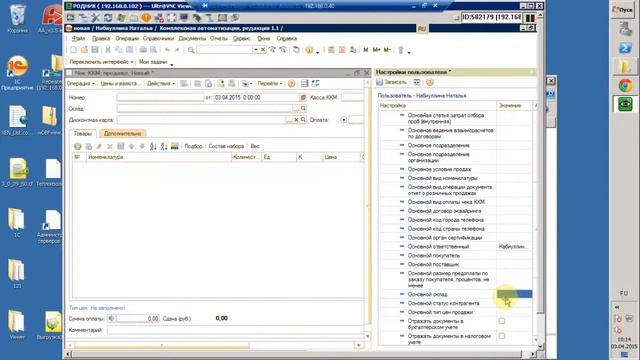Click the barcode scan icon in goods toolbar
Screen dimensions: 640x360
tap(175, 146)
